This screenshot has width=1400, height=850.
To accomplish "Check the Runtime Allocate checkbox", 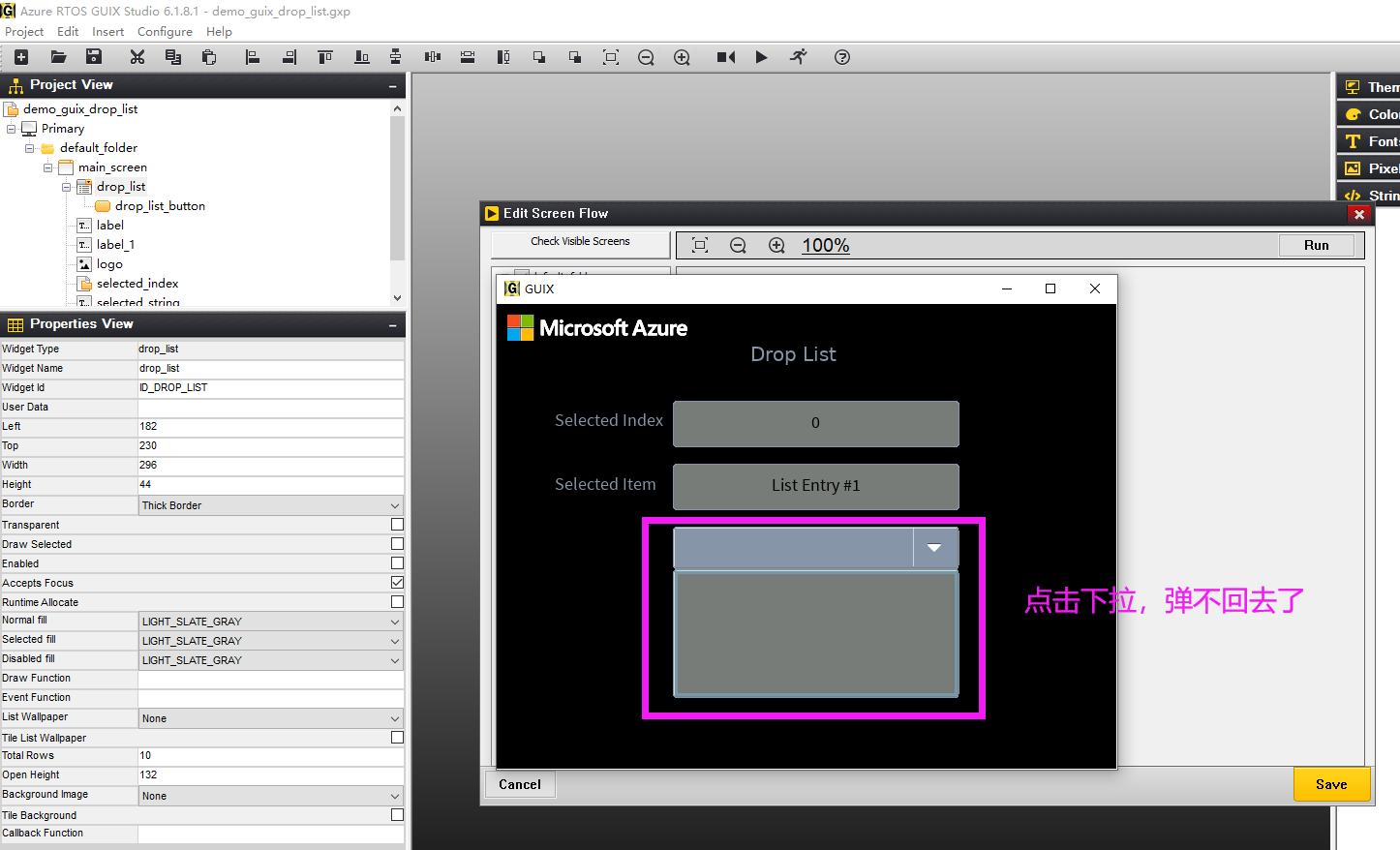I will click(397, 601).
